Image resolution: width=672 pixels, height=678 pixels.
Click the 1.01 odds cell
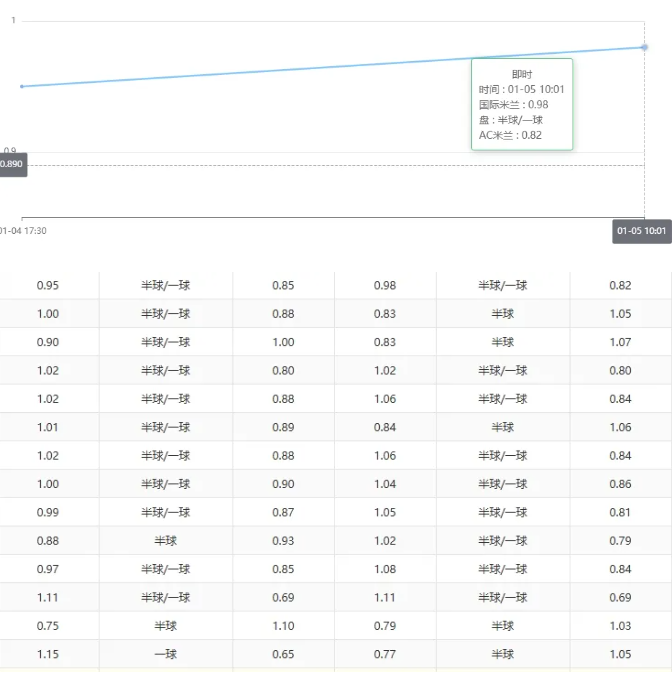[48, 427]
